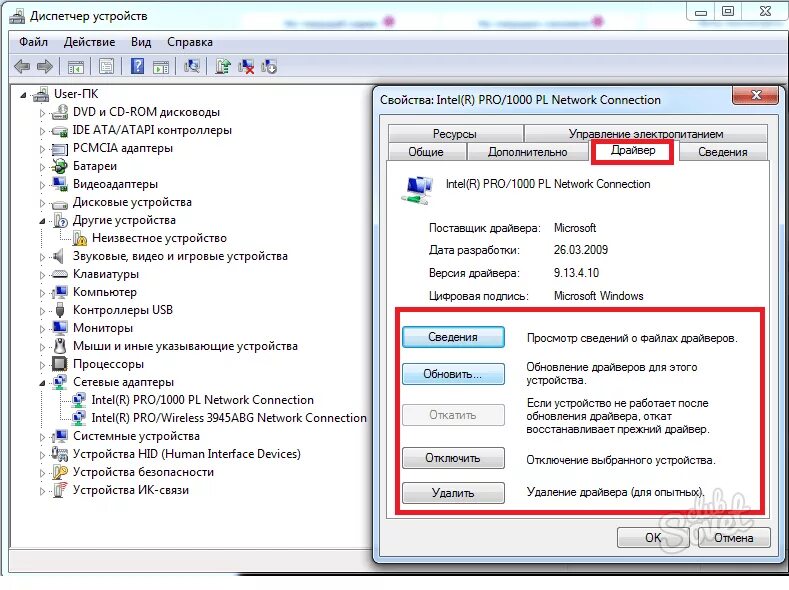Click the Устройства безопасности key icon
Image resolution: width=789 pixels, height=590 pixels.
tap(60, 472)
